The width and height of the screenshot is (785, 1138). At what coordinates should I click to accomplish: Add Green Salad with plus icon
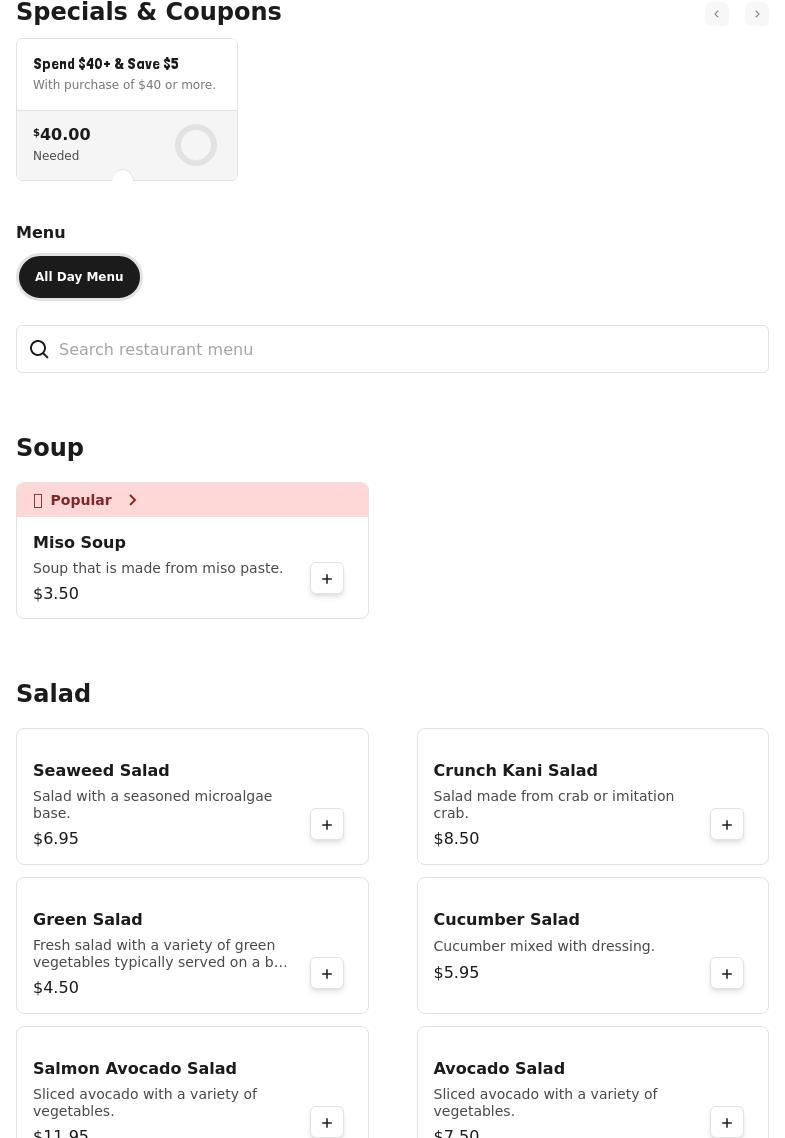point(327,974)
